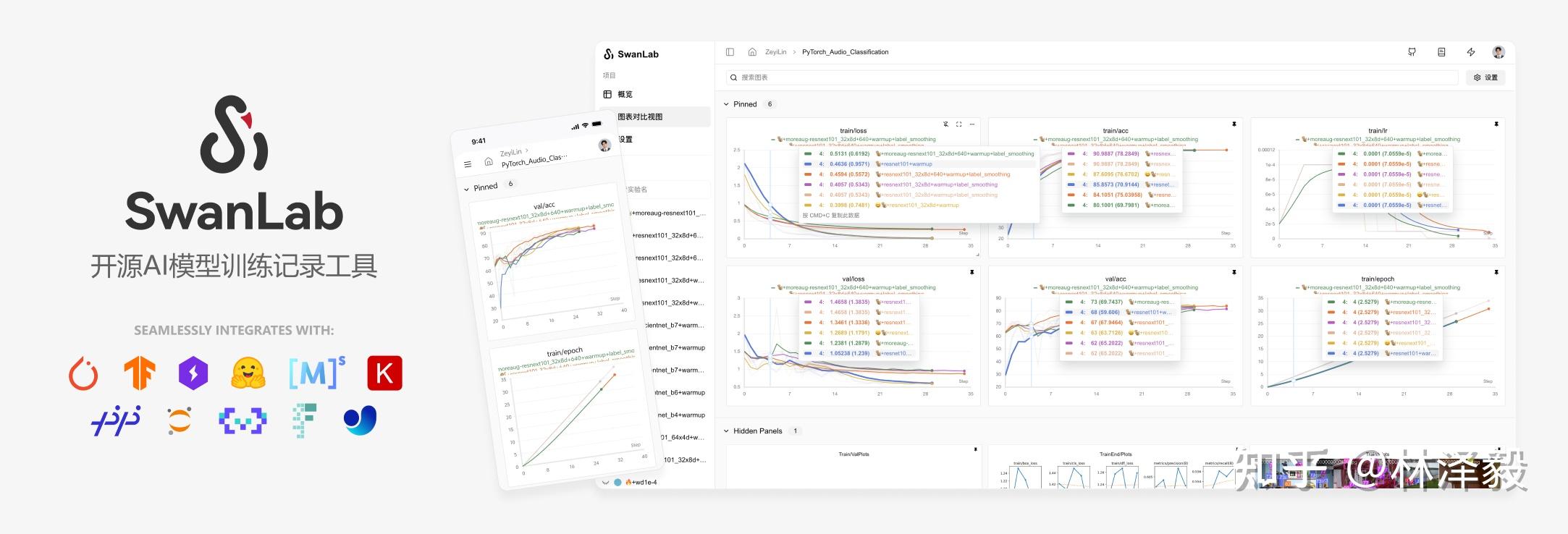Screen dimensions: 1568x534
Task: Open the documentation icon in top bar
Action: click(1441, 52)
